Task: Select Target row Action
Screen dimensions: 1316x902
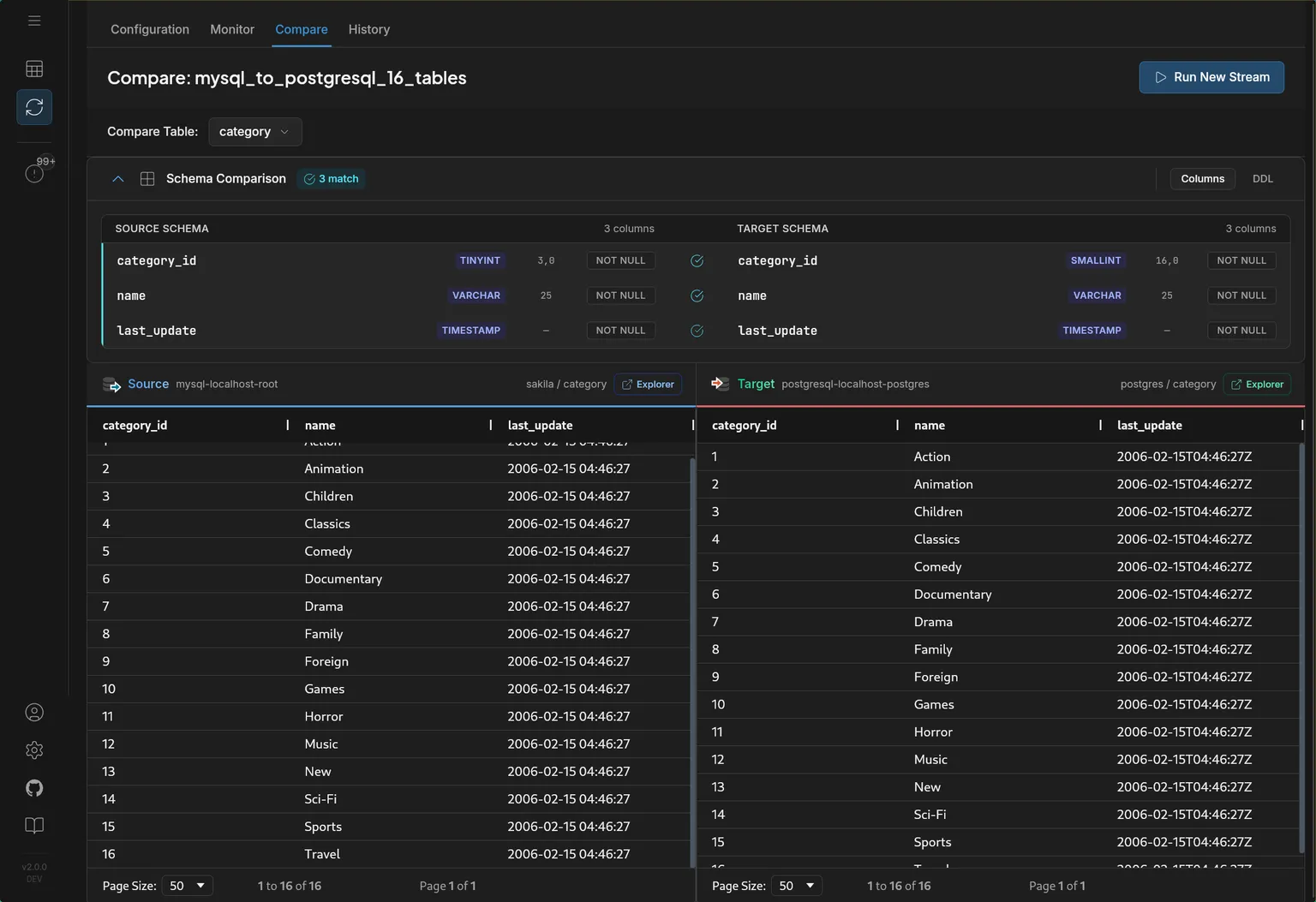Action: pos(999,457)
